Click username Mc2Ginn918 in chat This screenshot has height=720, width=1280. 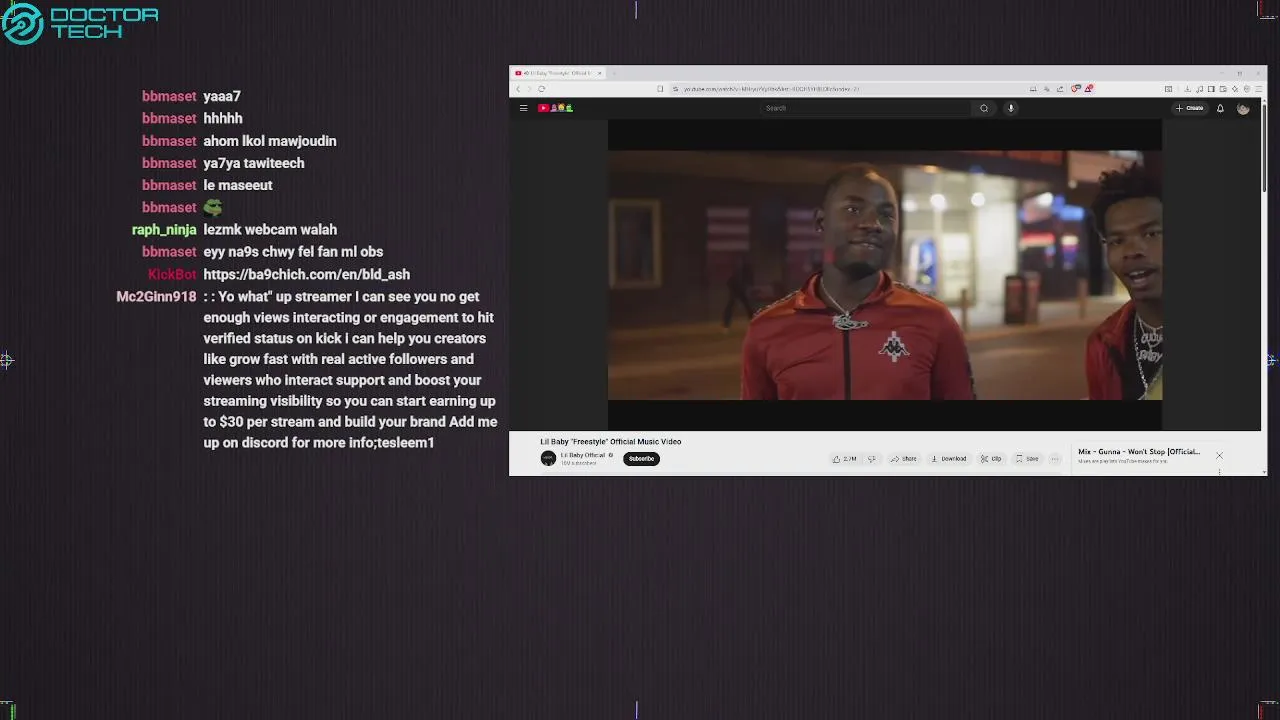(156, 297)
